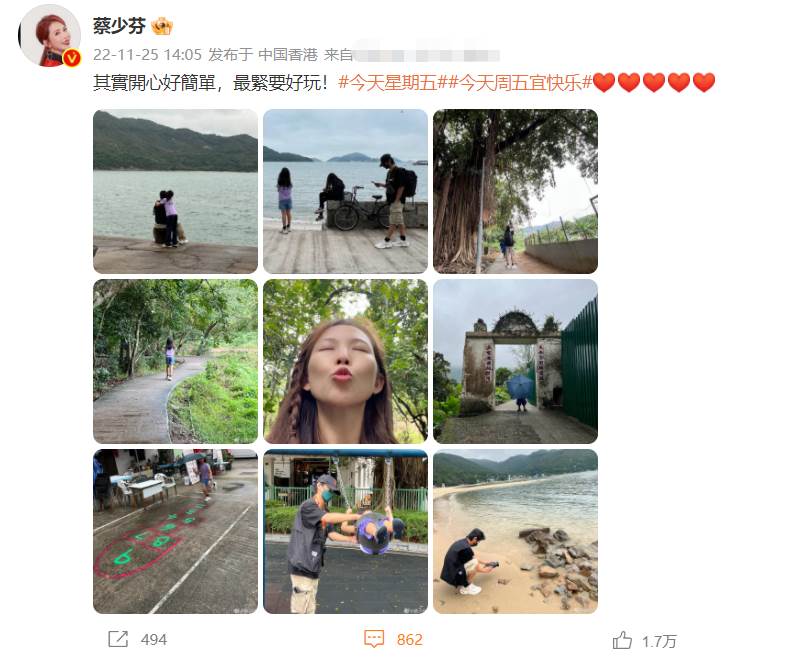The height and width of the screenshot is (659, 785).
Task: Like the post with thumbs-up icon
Action: click(622, 640)
